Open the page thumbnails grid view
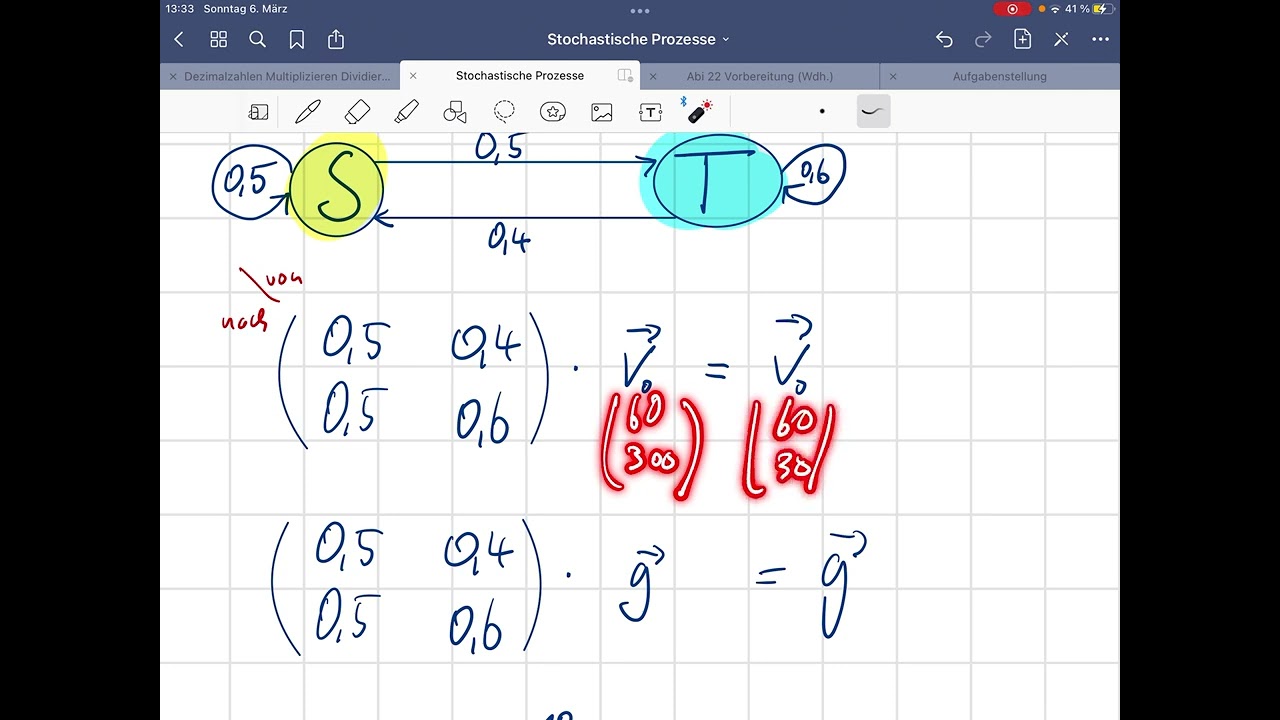This screenshot has width=1280, height=720. click(218, 39)
